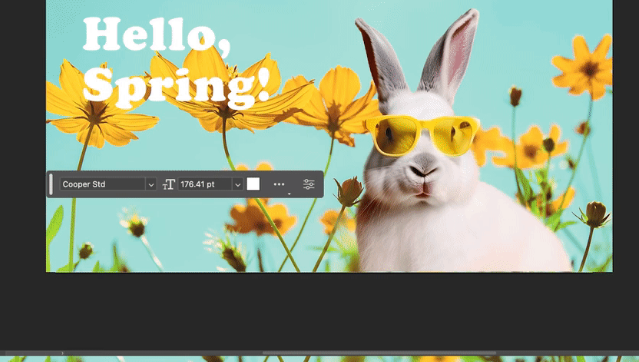Viewport: 639px width, 362px height.
Task: Open more options with the three-dots icon
Action: 279,184
